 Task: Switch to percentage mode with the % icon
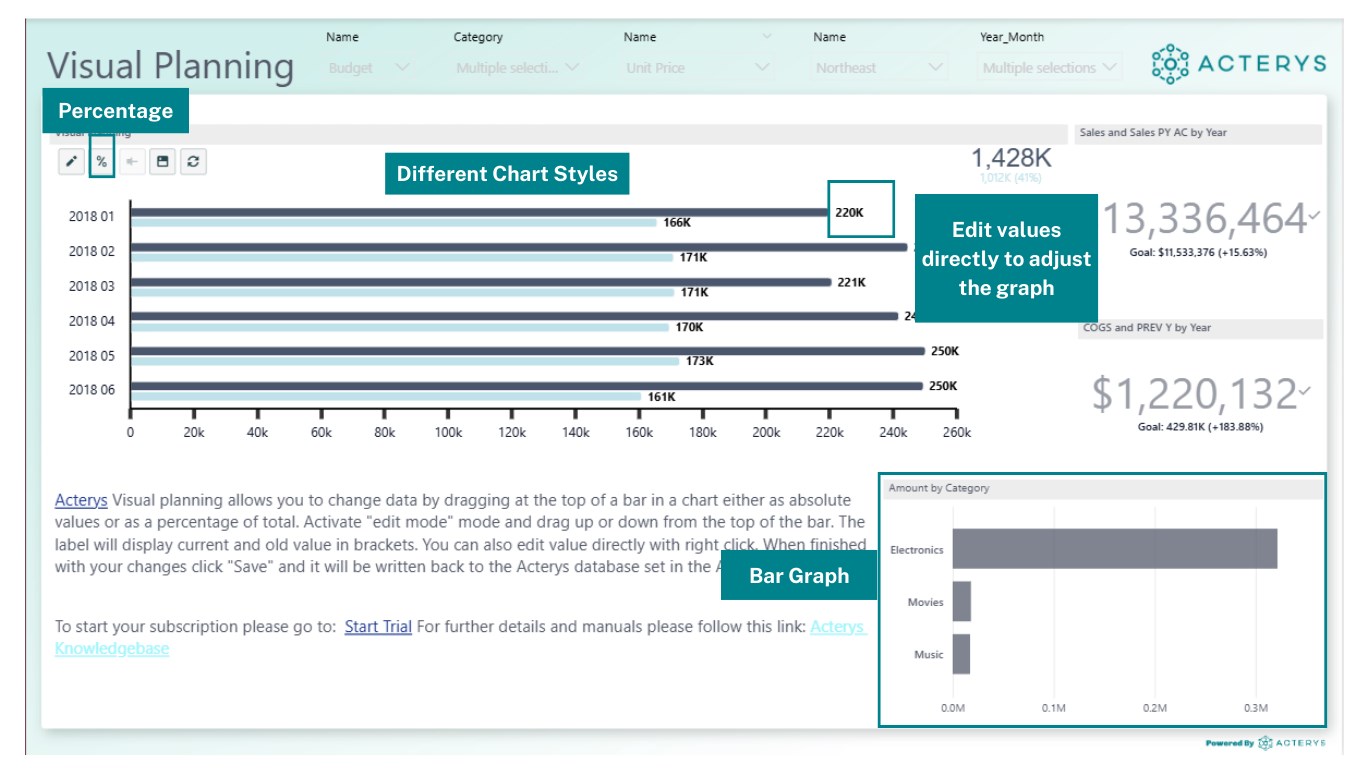[101, 162]
